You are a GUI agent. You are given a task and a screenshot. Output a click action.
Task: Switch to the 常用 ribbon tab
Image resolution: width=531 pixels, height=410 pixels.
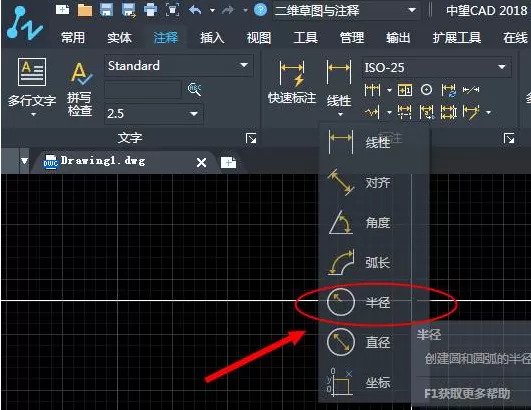73,37
